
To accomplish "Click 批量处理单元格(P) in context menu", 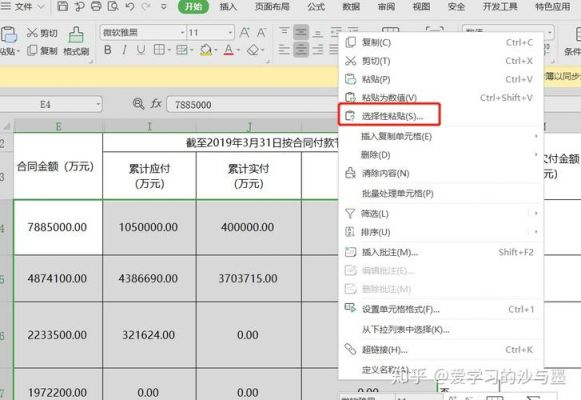I will click(441, 193).
